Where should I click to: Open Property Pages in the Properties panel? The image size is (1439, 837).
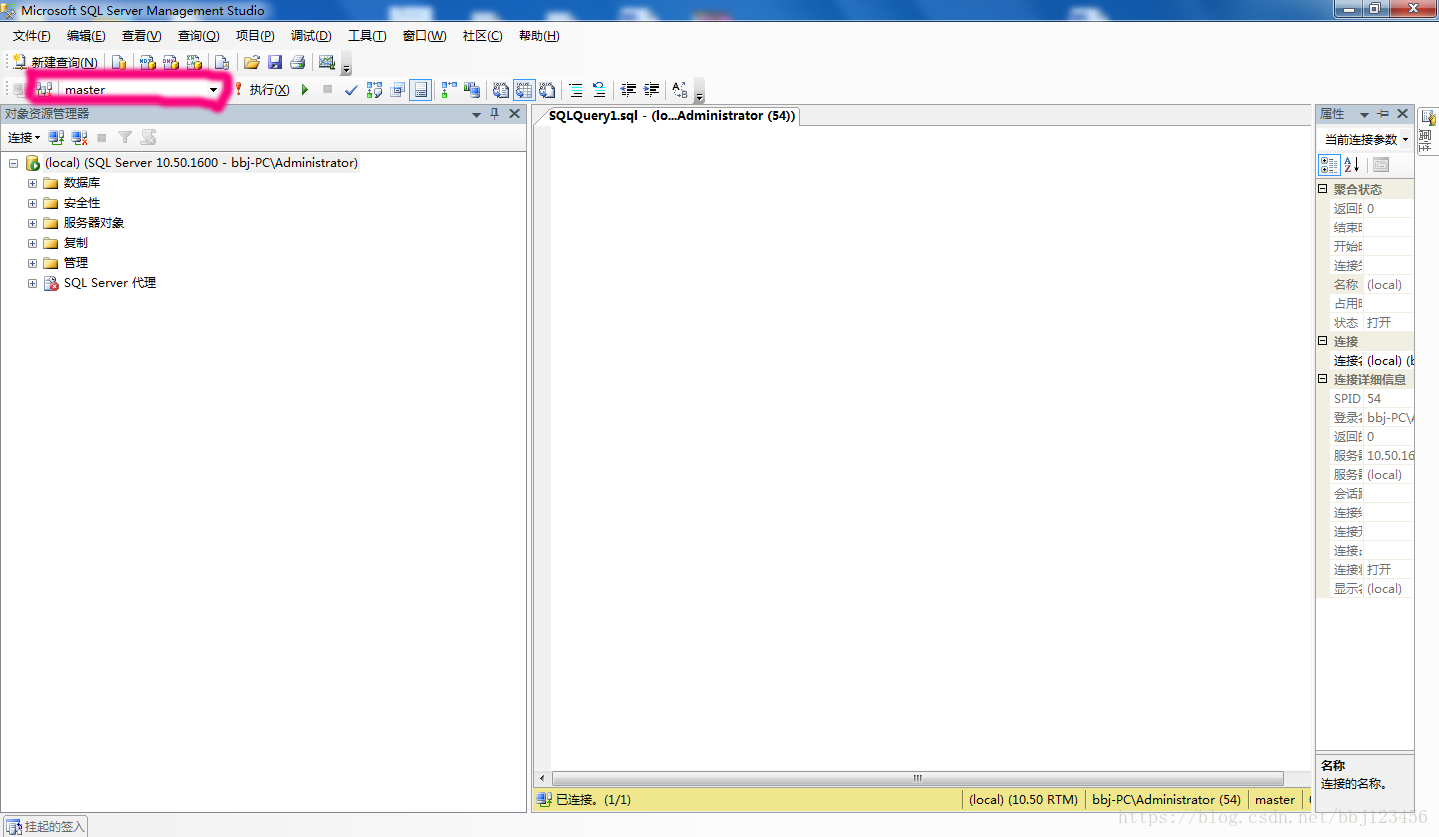coord(1381,165)
